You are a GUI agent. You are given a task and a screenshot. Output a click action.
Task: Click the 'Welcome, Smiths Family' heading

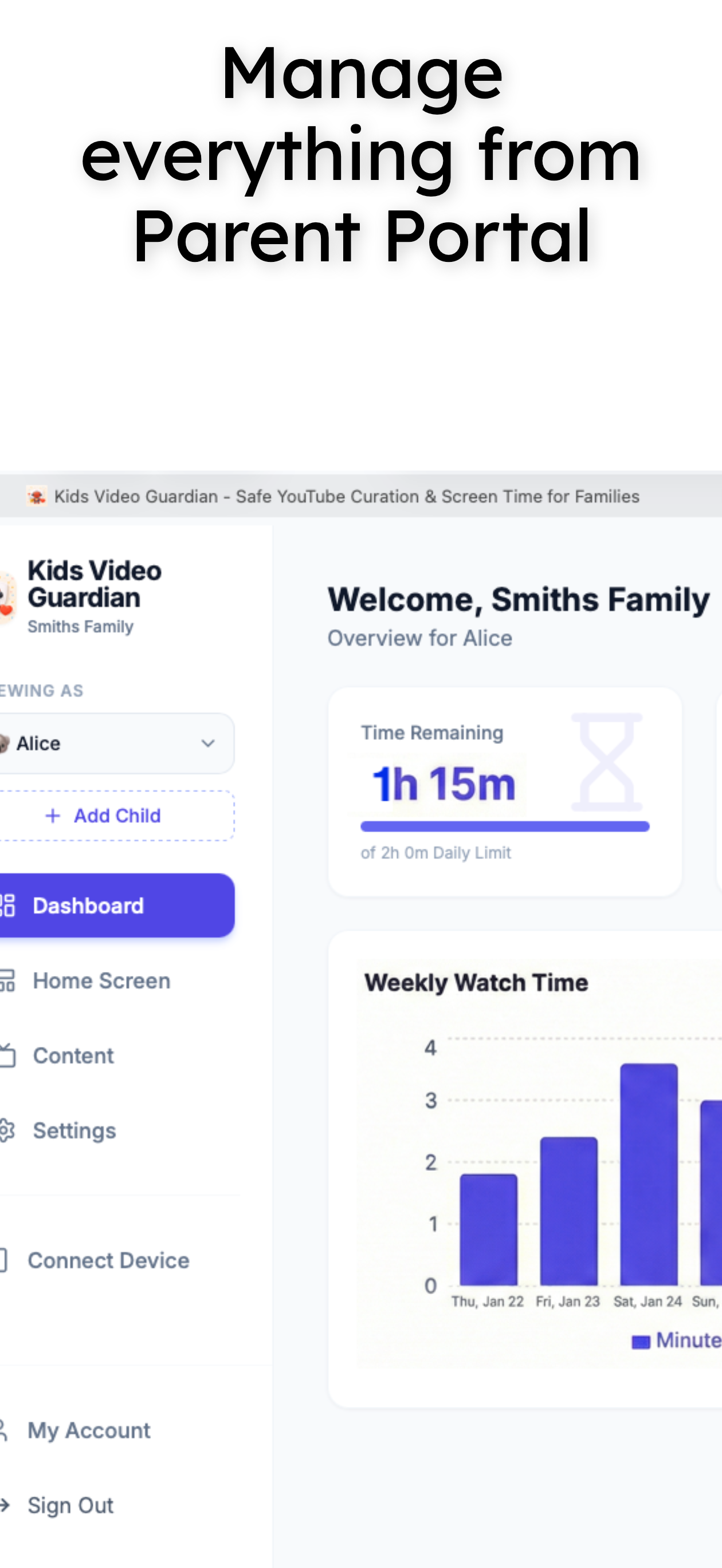pos(519,600)
